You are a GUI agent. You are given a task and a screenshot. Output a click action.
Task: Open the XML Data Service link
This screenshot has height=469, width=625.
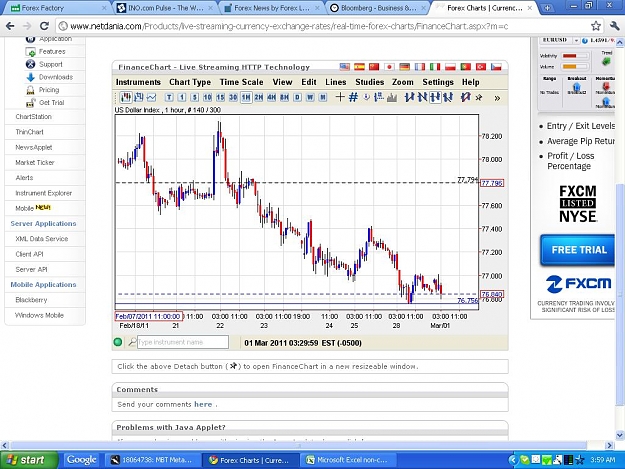pos(41,239)
